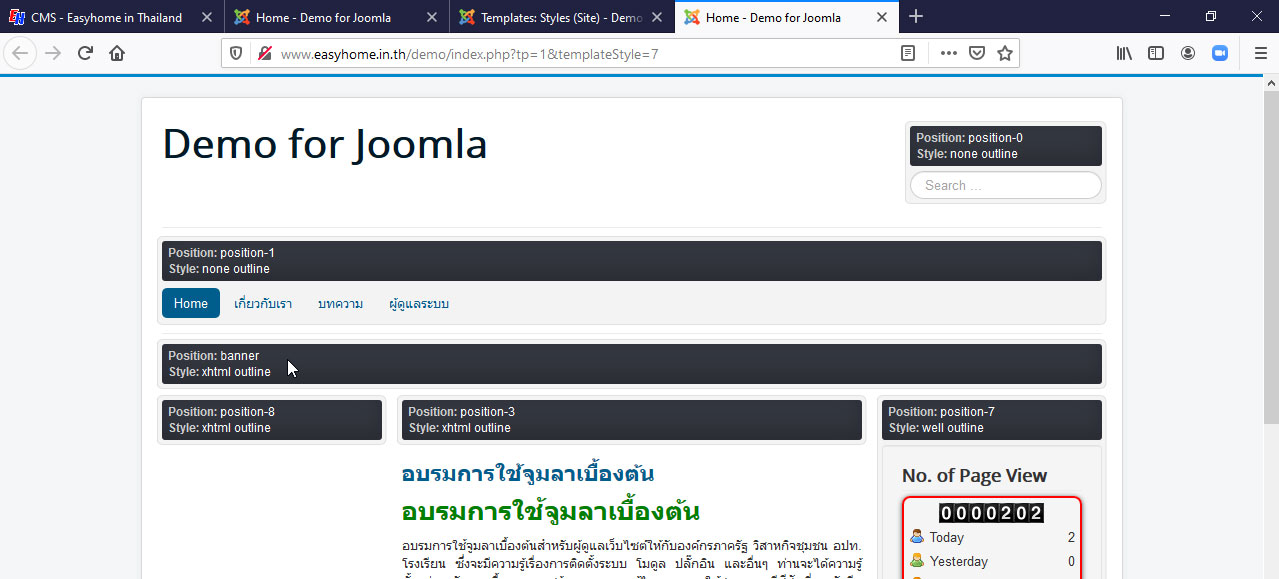Open Firefox account profile icon
This screenshot has width=1279, height=579.
click(x=1188, y=53)
